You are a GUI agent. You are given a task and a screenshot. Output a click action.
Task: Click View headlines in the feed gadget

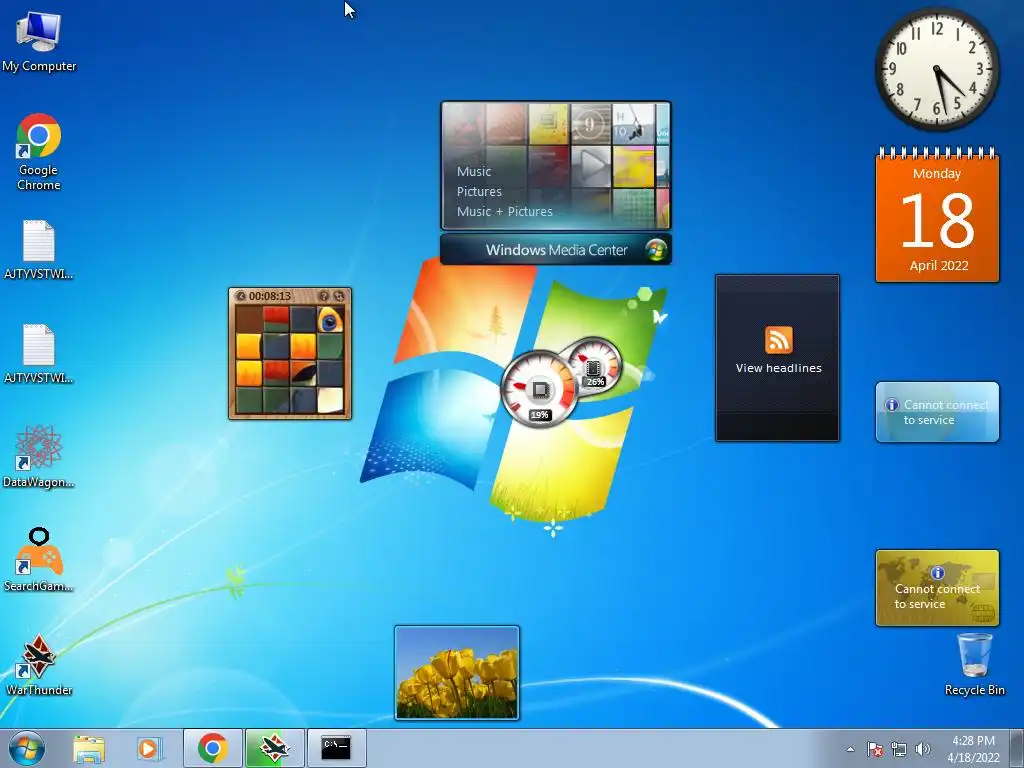click(778, 368)
